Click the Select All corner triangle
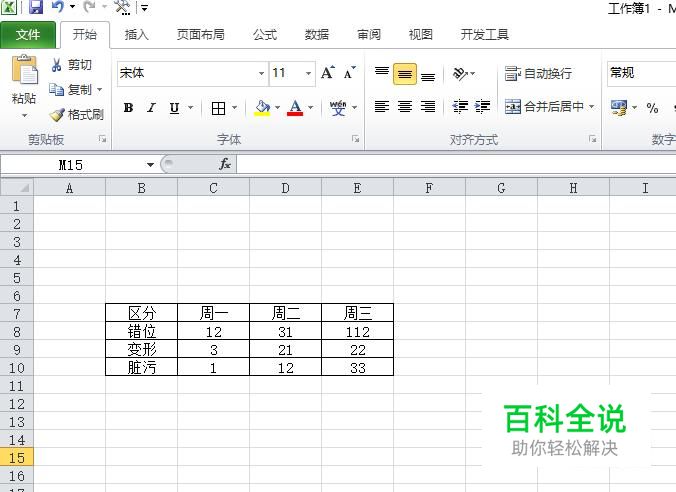Screen dimensions: 676x492 pos(17,188)
